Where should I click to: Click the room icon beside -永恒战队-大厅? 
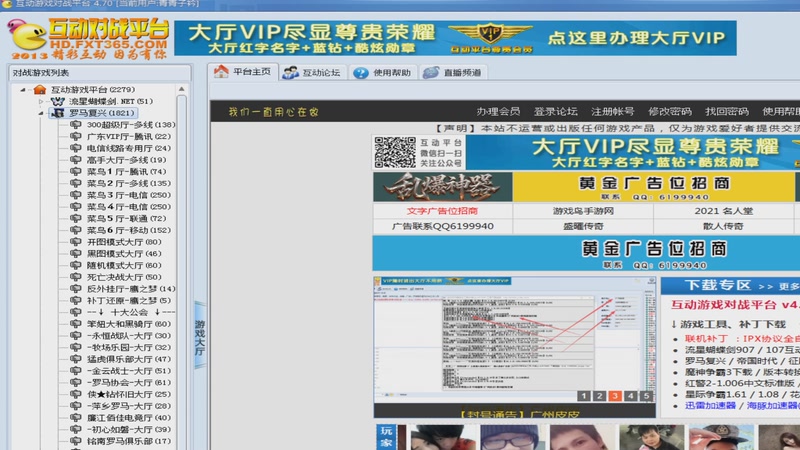76,336
